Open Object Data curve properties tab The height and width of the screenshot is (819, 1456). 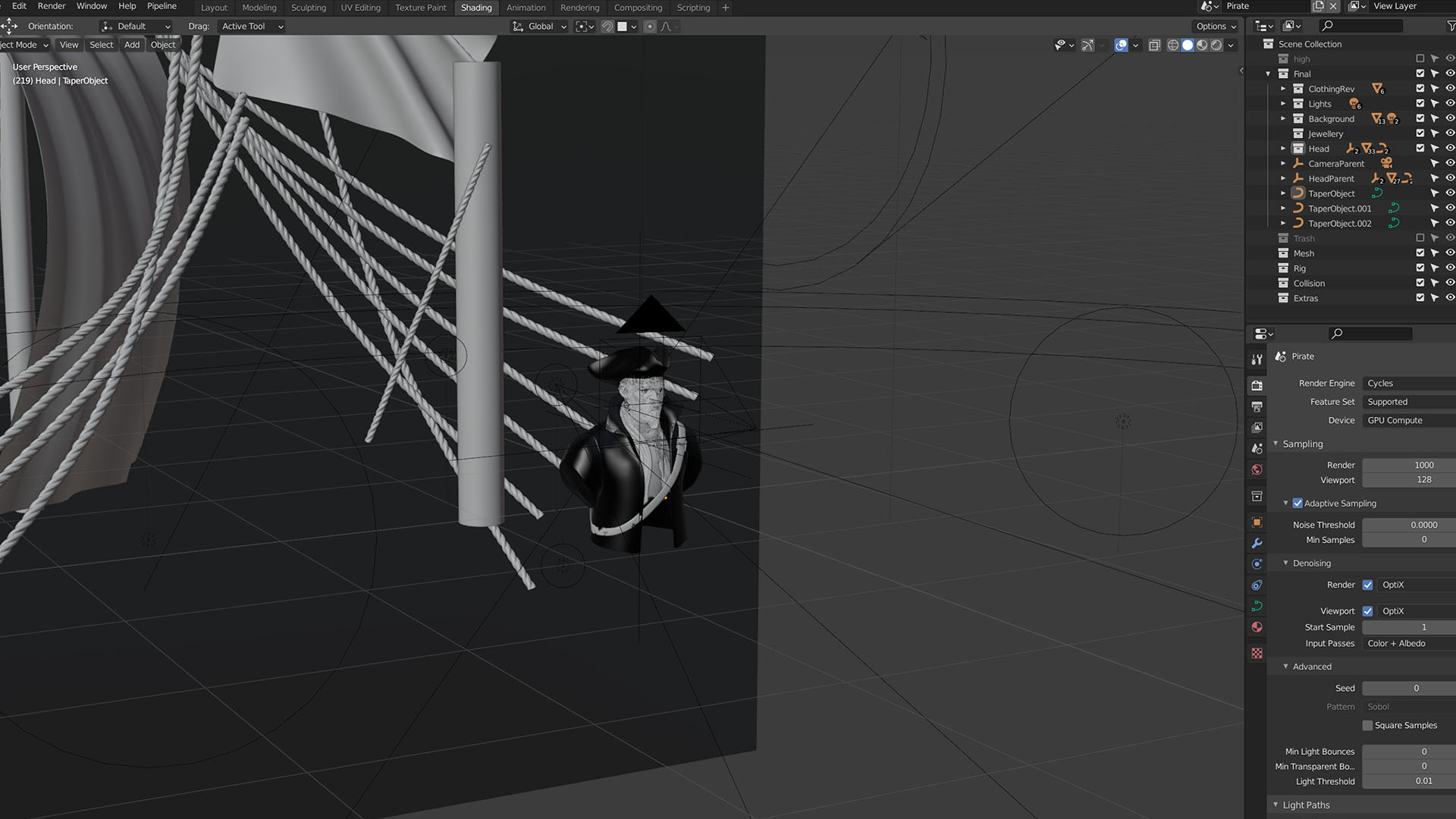pyautogui.click(x=1257, y=606)
